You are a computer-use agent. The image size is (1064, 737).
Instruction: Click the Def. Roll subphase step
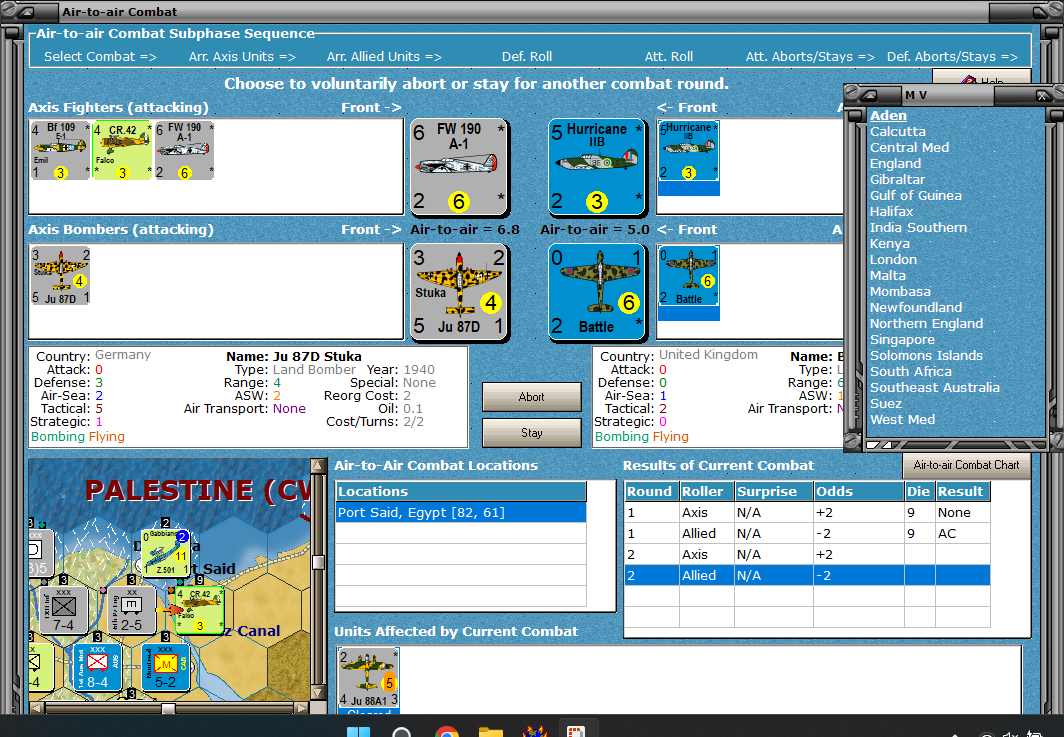(527, 57)
